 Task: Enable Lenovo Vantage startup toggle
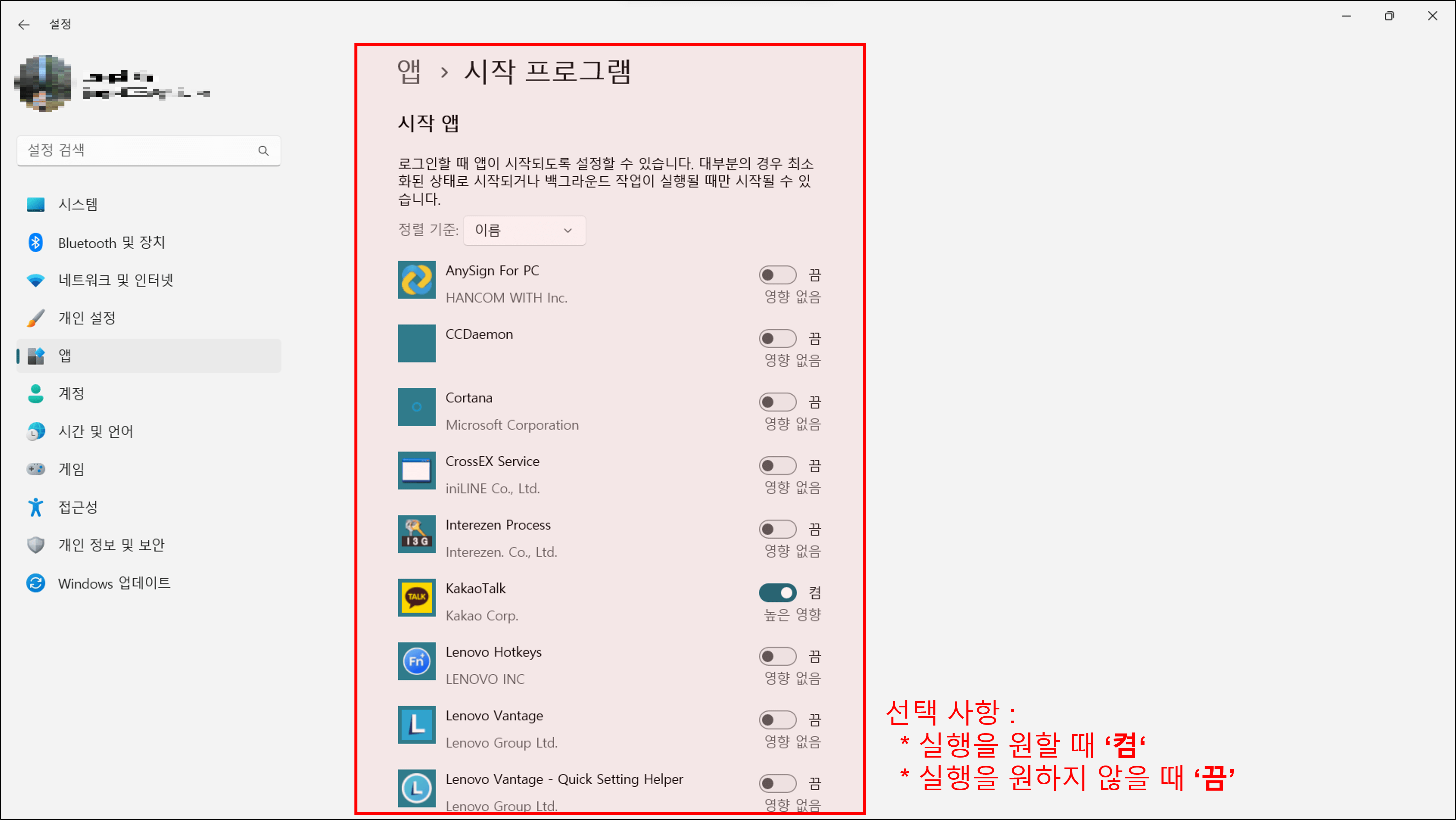(x=777, y=720)
